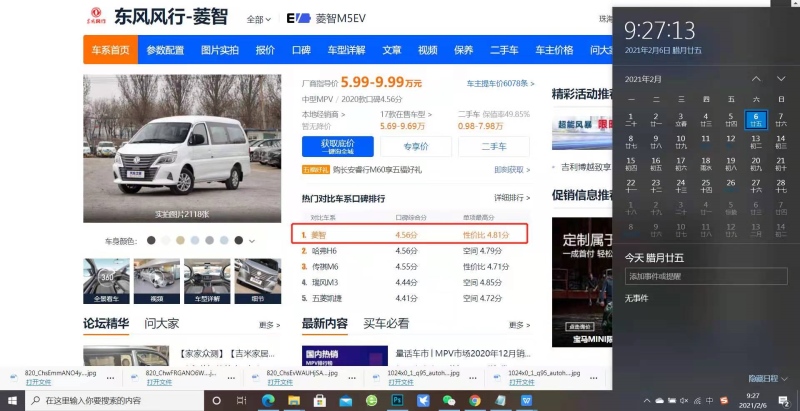Click the Dongfeng Fengxing brand logo
The image size is (800, 411).
pyautogui.click(x=96, y=16)
